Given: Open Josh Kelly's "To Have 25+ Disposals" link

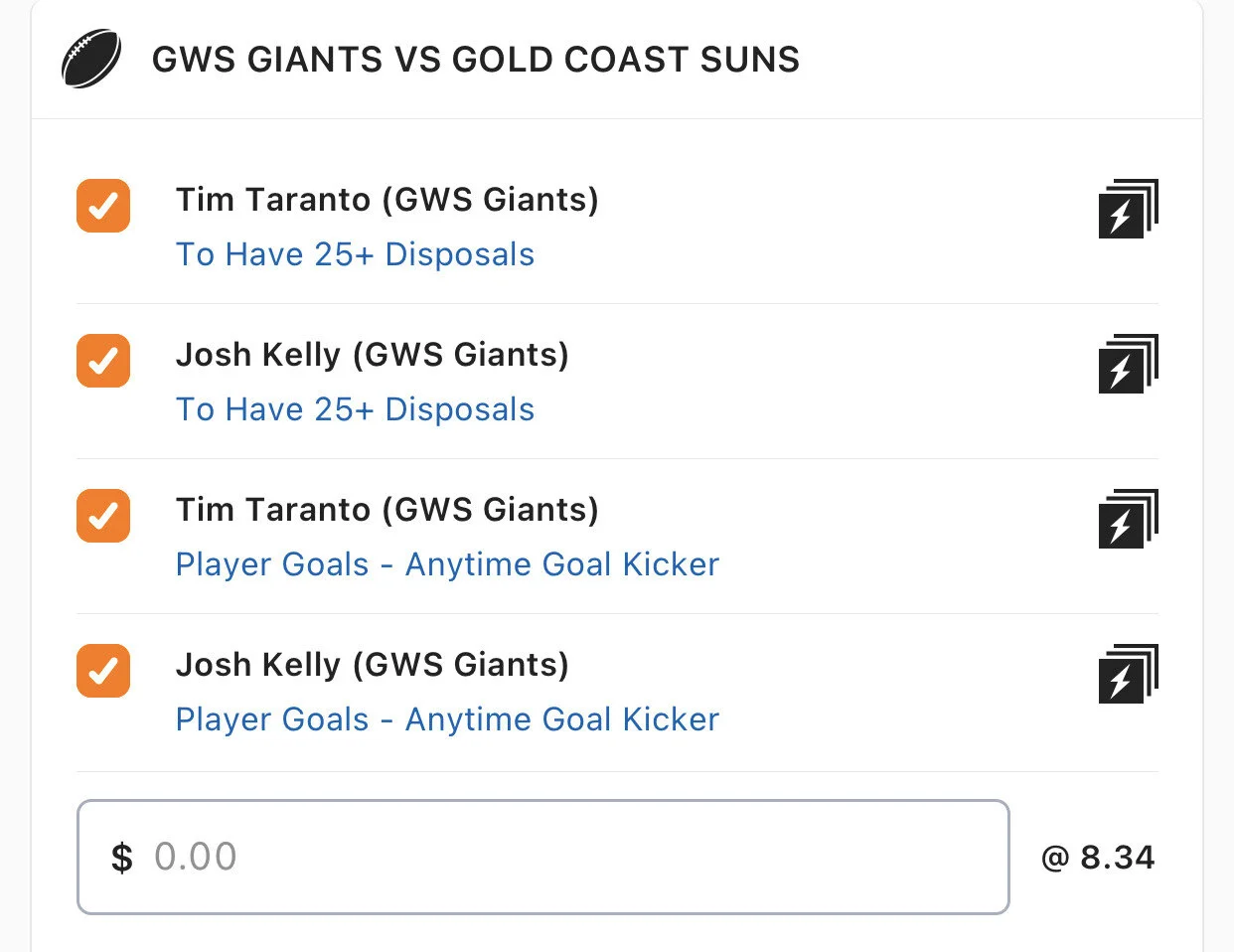Looking at the screenshot, I should coord(355,409).
